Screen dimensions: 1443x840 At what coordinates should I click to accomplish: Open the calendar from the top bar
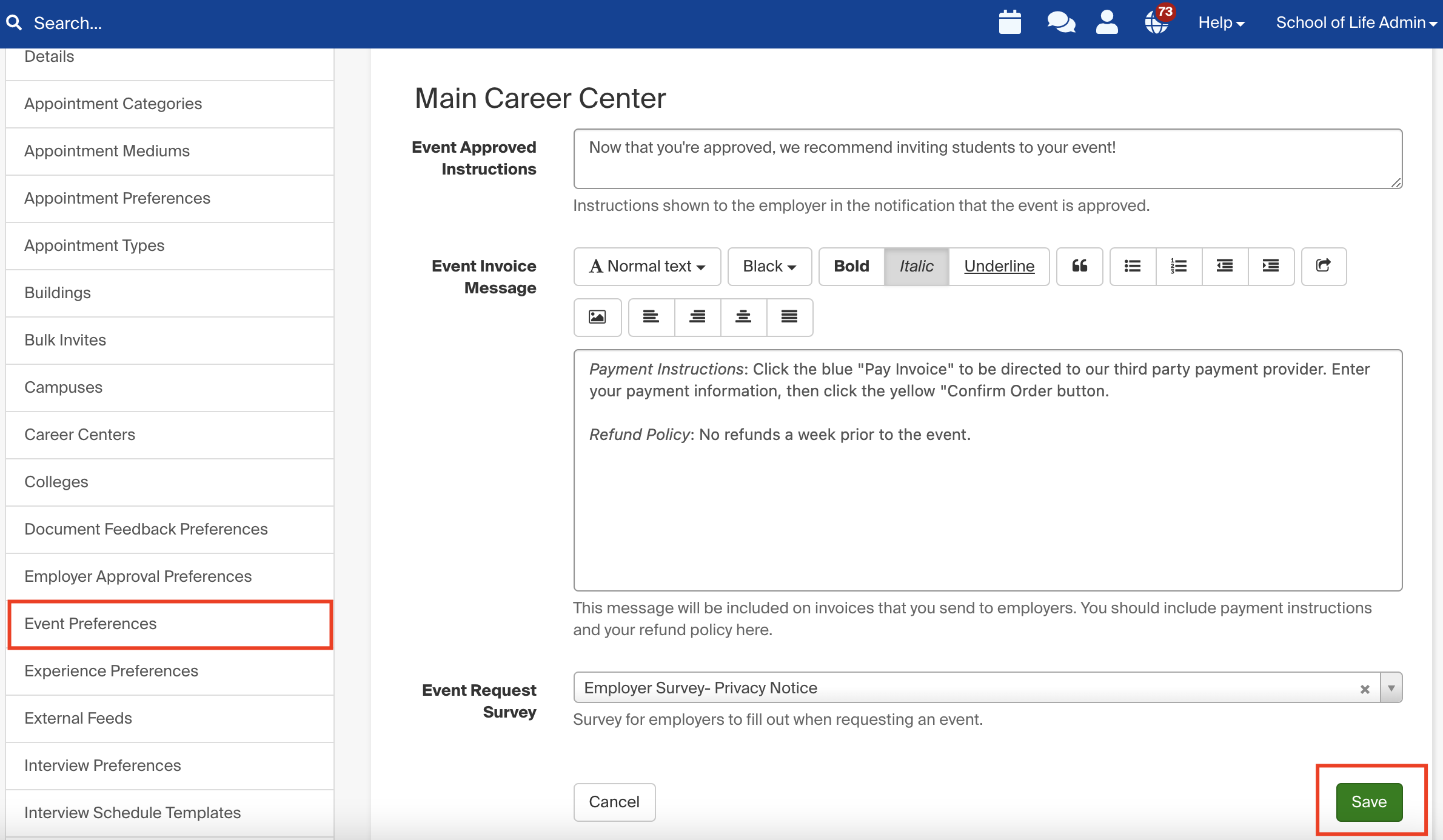pyautogui.click(x=1009, y=22)
